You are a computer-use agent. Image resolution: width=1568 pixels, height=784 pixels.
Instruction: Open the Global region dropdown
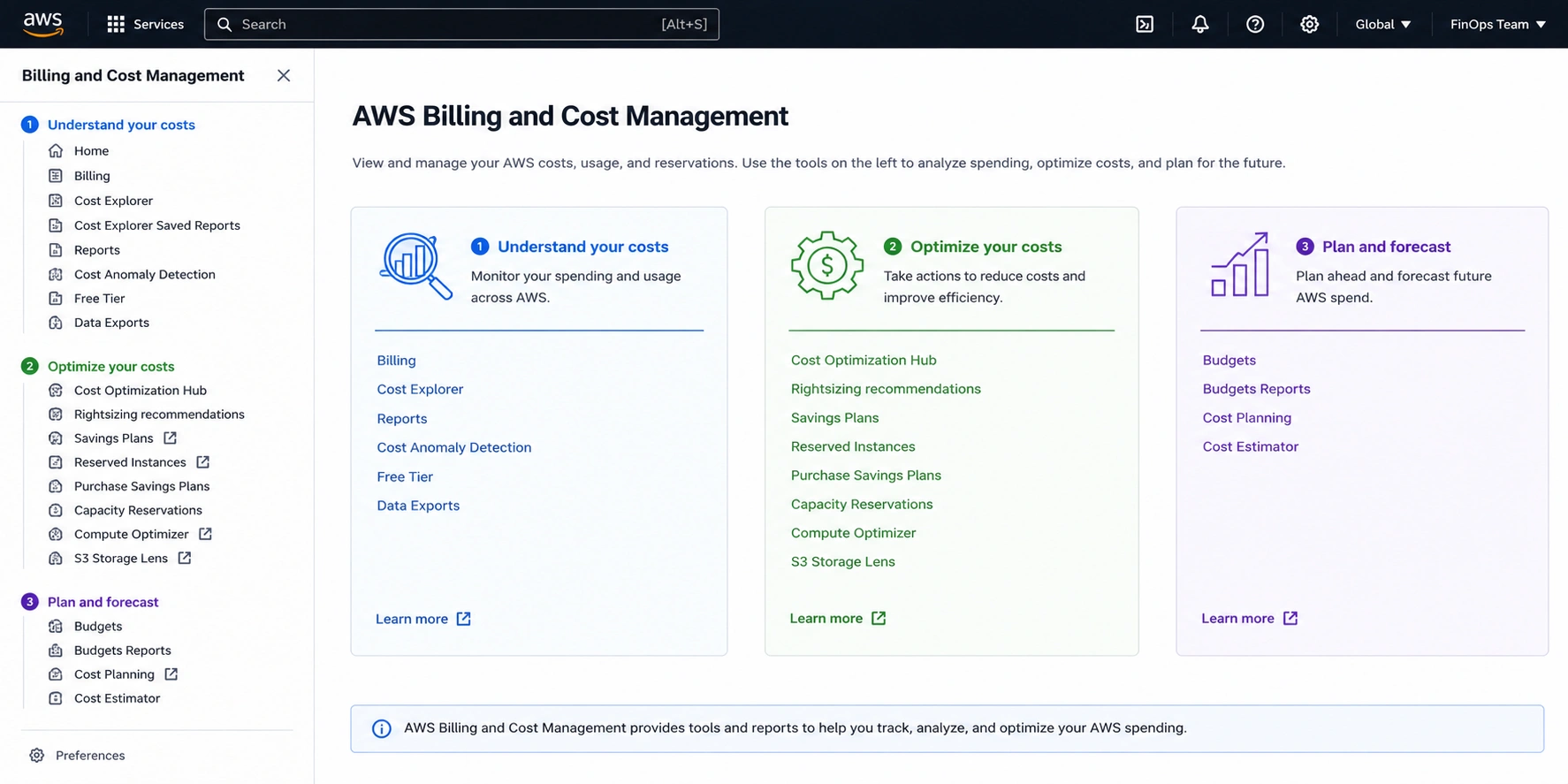[1383, 24]
